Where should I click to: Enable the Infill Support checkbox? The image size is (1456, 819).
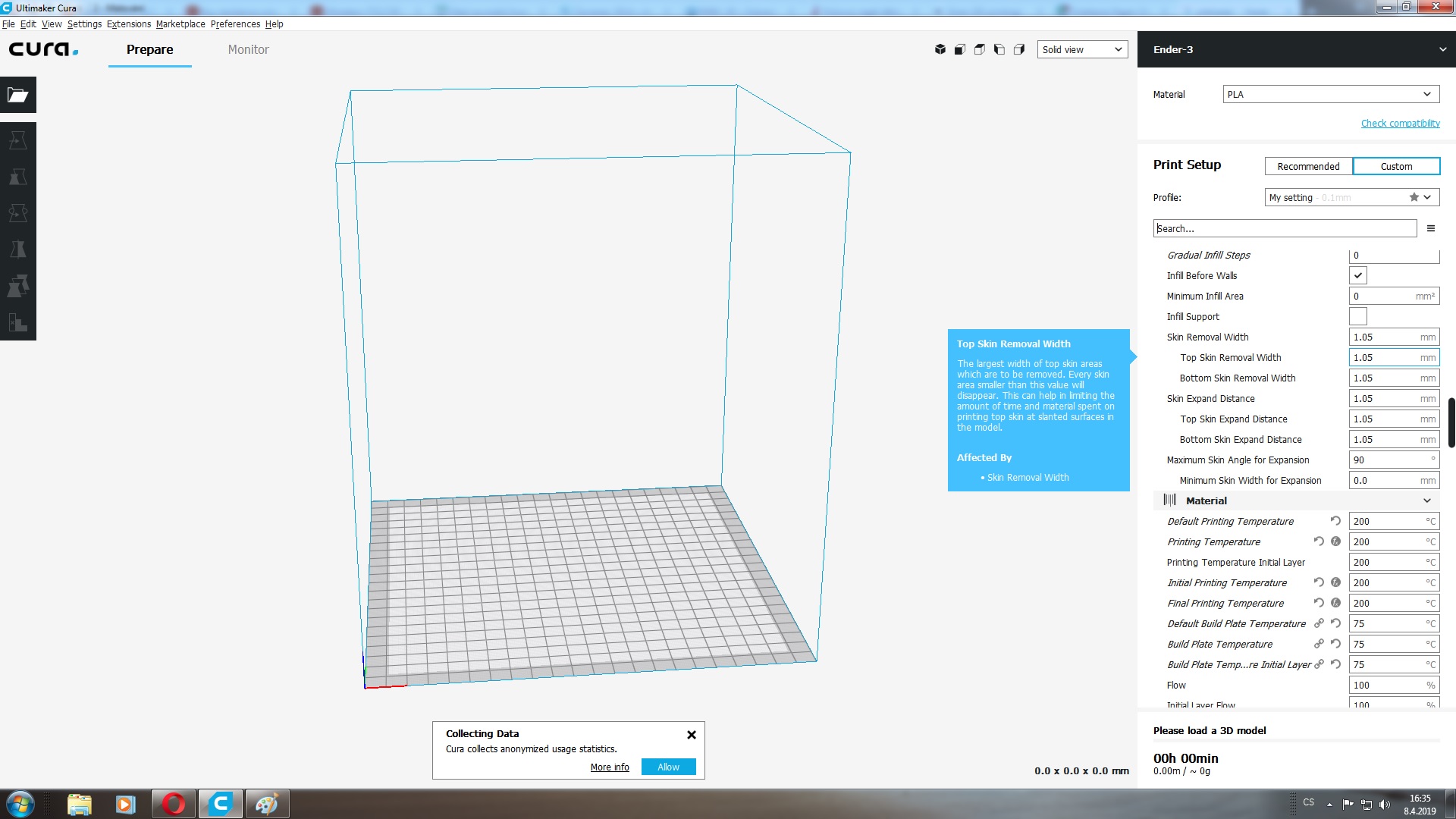tap(1358, 317)
